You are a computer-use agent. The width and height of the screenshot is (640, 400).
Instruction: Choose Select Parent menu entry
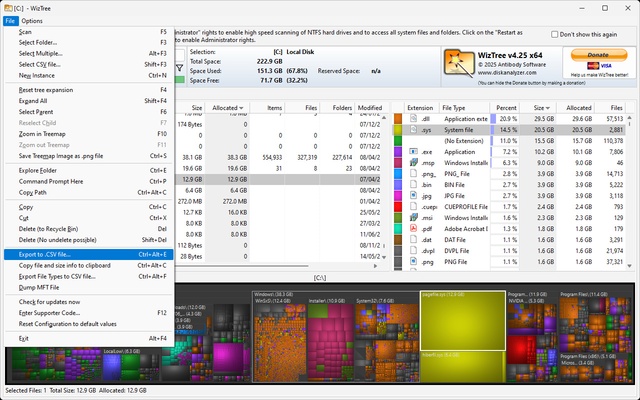(89, 112)
